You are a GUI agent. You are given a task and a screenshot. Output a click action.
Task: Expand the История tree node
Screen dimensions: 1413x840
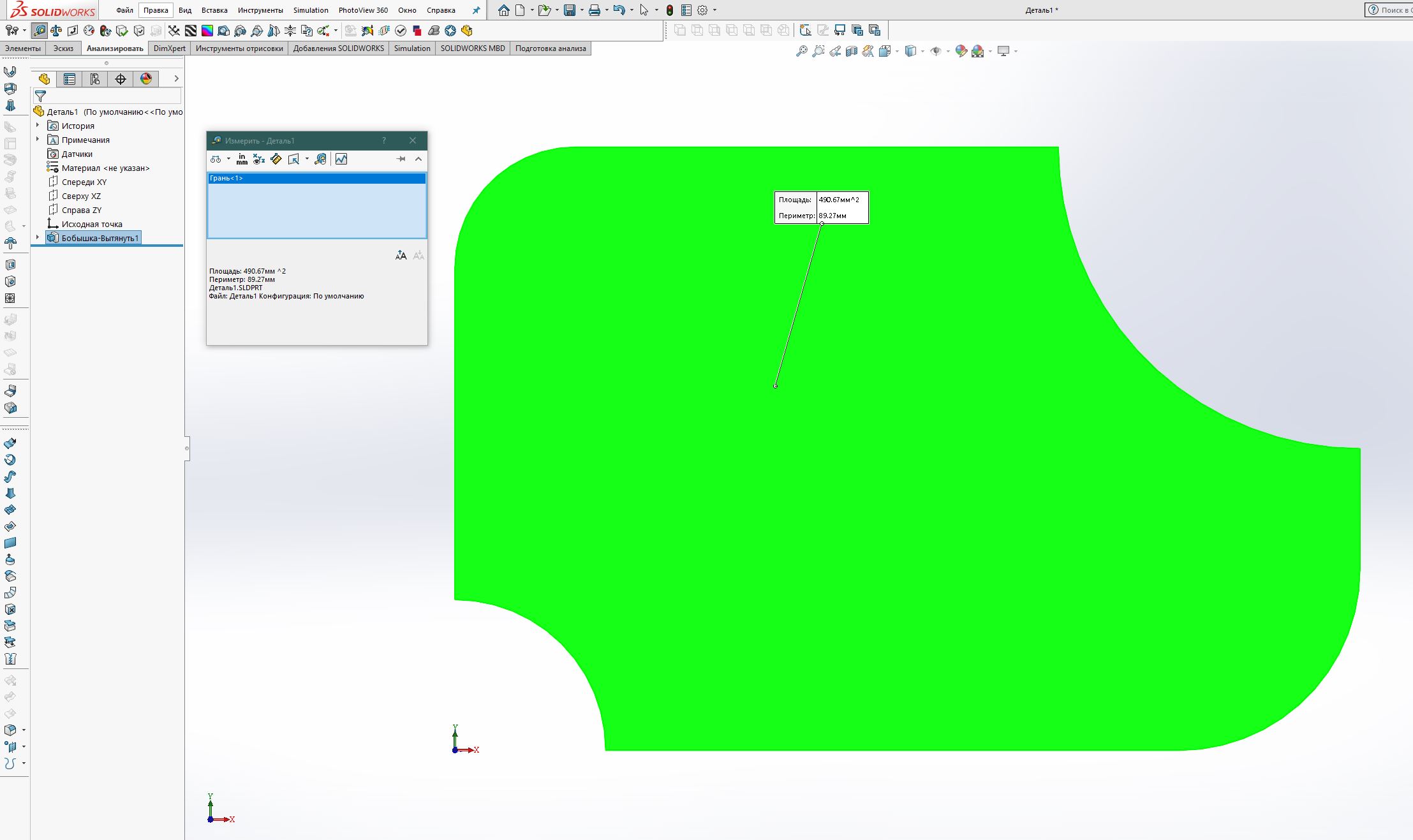coord(38,126)
